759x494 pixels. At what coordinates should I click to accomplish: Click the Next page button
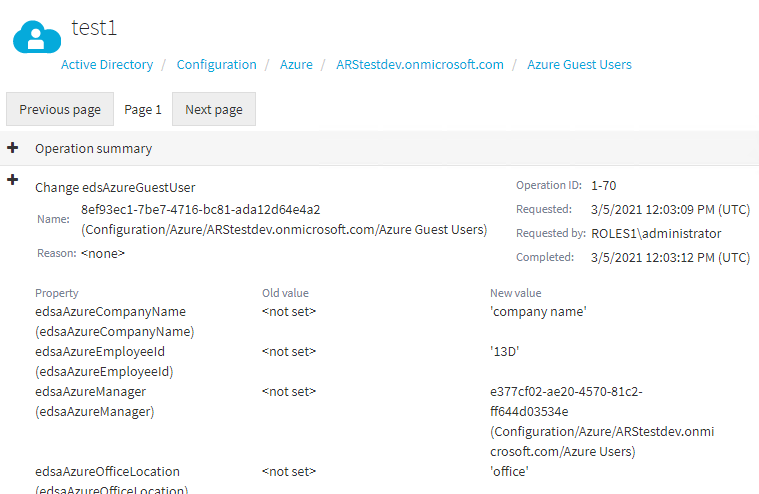pos(214,109)
